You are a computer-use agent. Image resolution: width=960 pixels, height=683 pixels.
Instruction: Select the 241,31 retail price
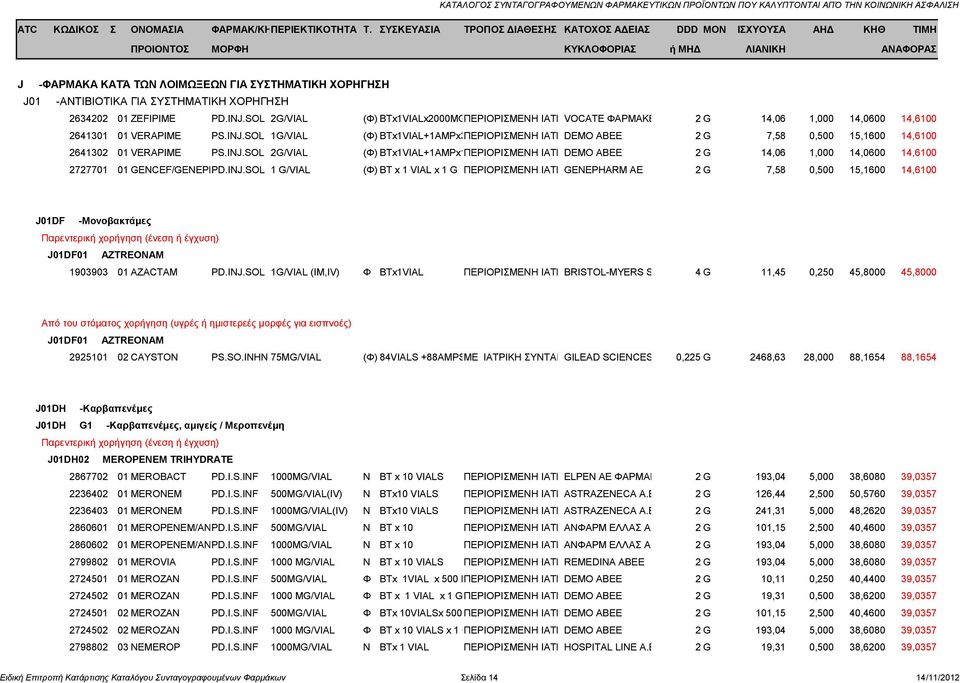(x=771, y=511)
